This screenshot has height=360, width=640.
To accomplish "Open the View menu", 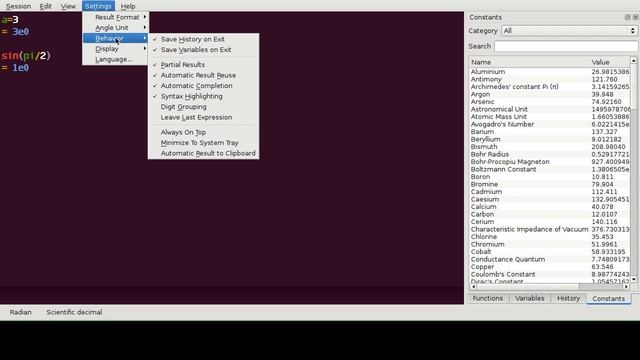I will pos(68,6).
